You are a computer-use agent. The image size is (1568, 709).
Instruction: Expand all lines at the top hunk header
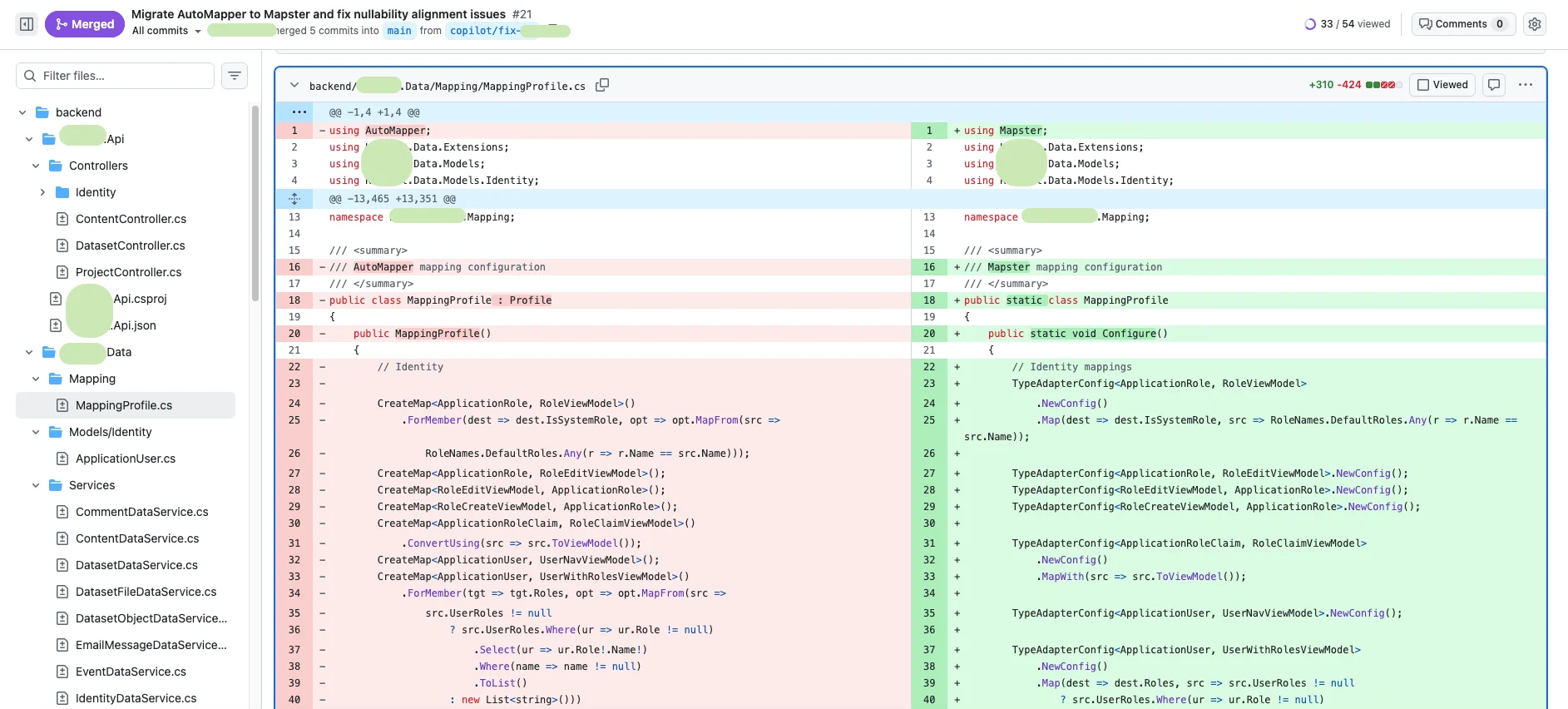(x=299, y=112)
